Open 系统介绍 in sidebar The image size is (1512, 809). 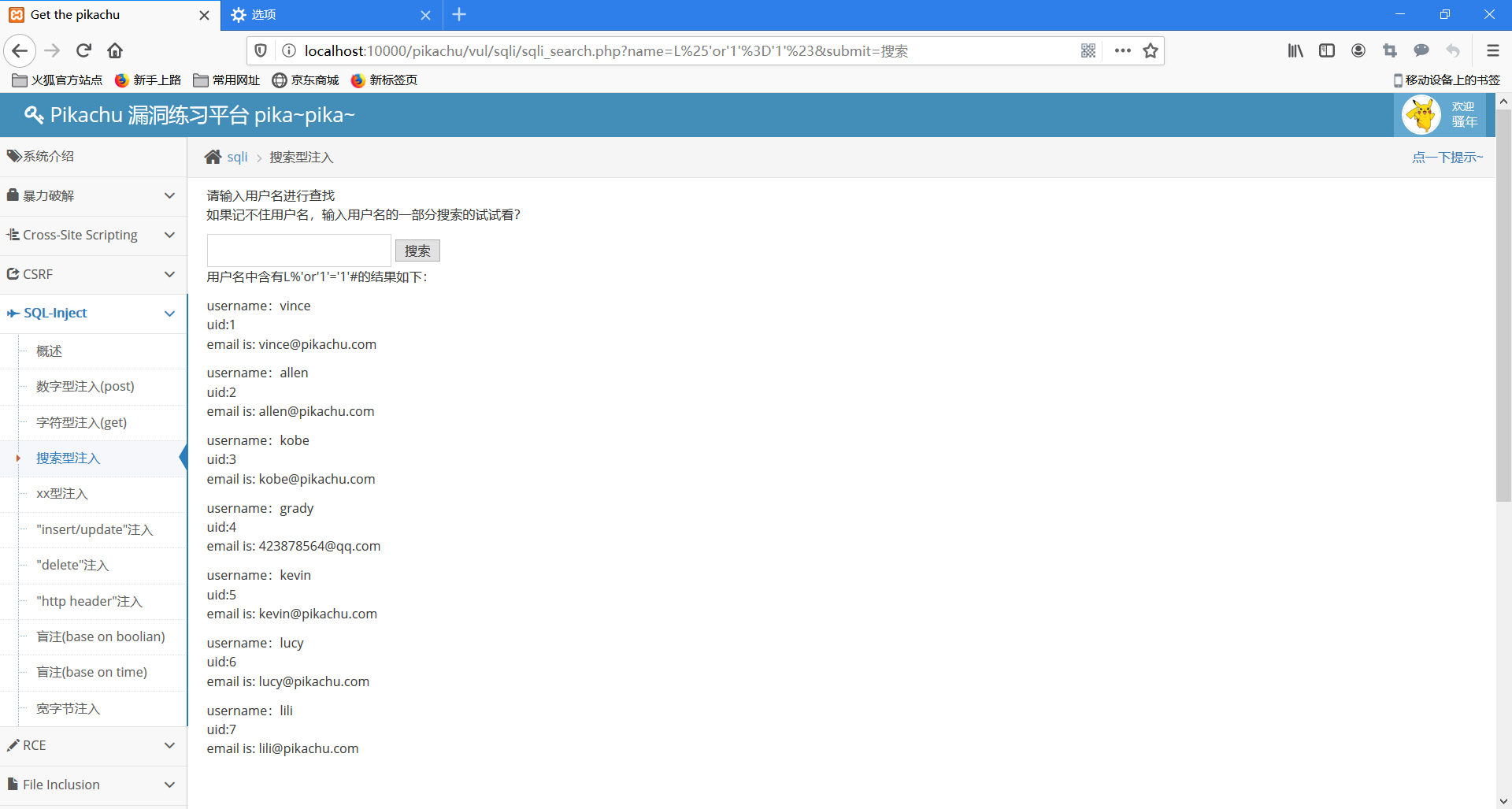click(x=93, y=156)
